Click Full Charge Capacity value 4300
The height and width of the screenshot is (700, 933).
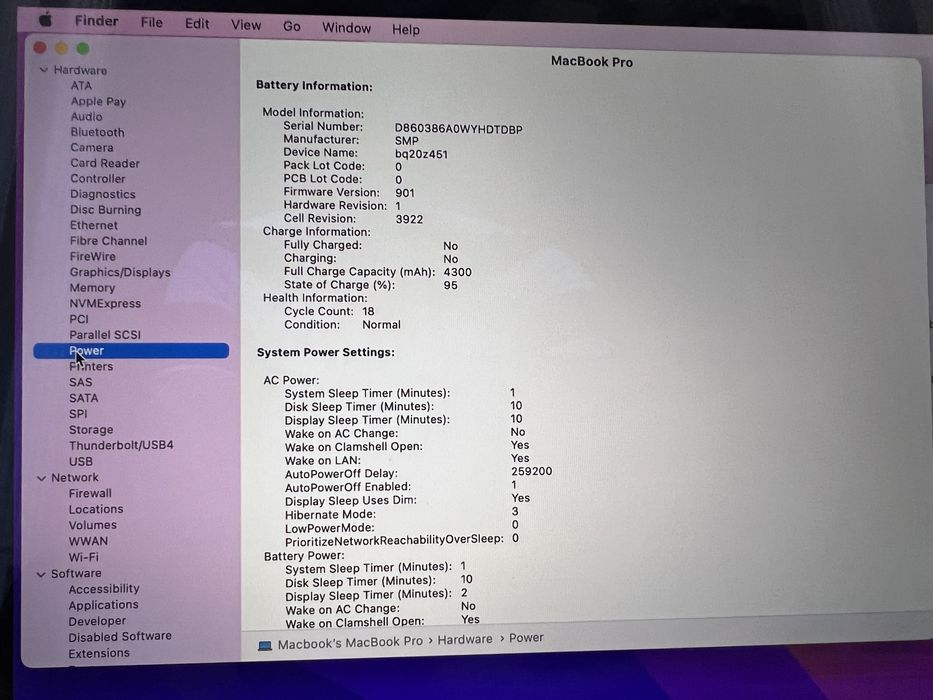pyautogui.click(x=458, y=273)
